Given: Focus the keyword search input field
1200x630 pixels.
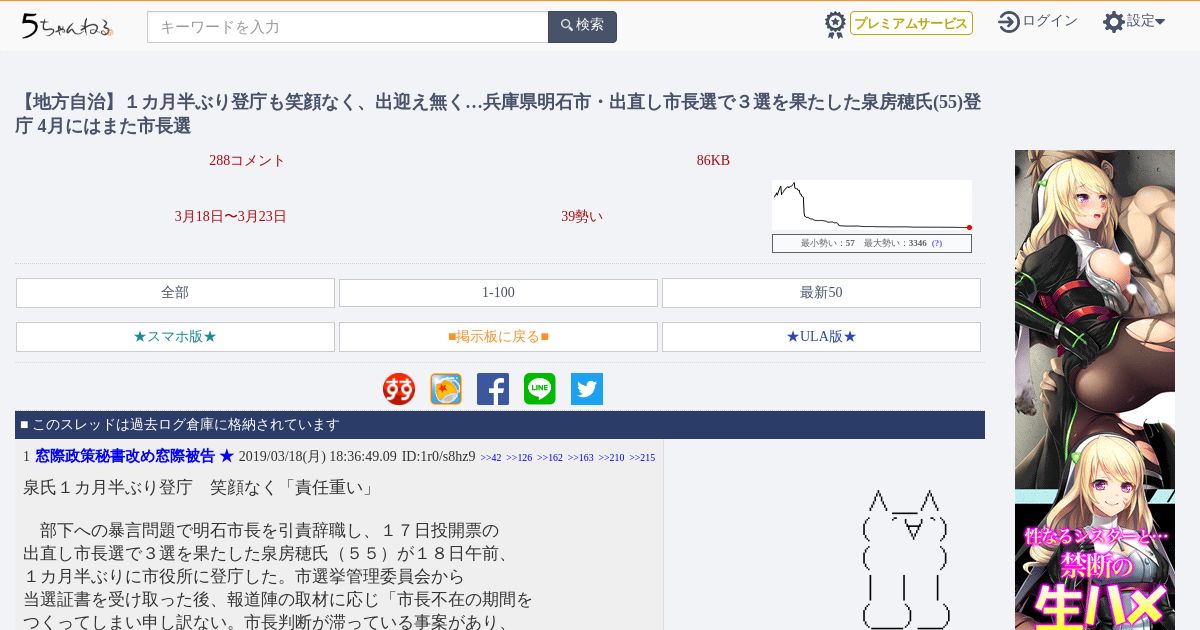Looking at the screenshot, I should [x=348, y=27].
